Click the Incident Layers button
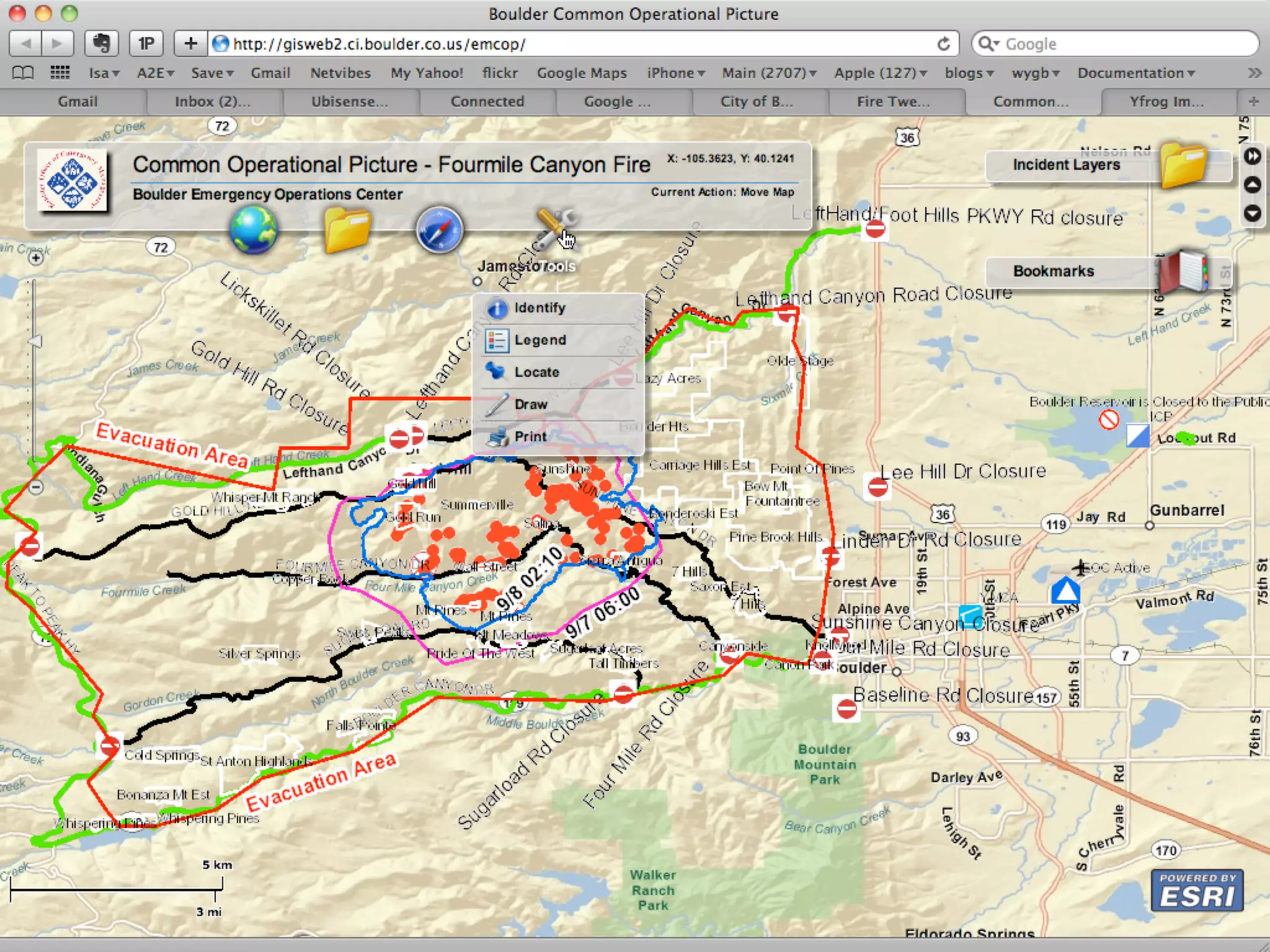 1066,165
